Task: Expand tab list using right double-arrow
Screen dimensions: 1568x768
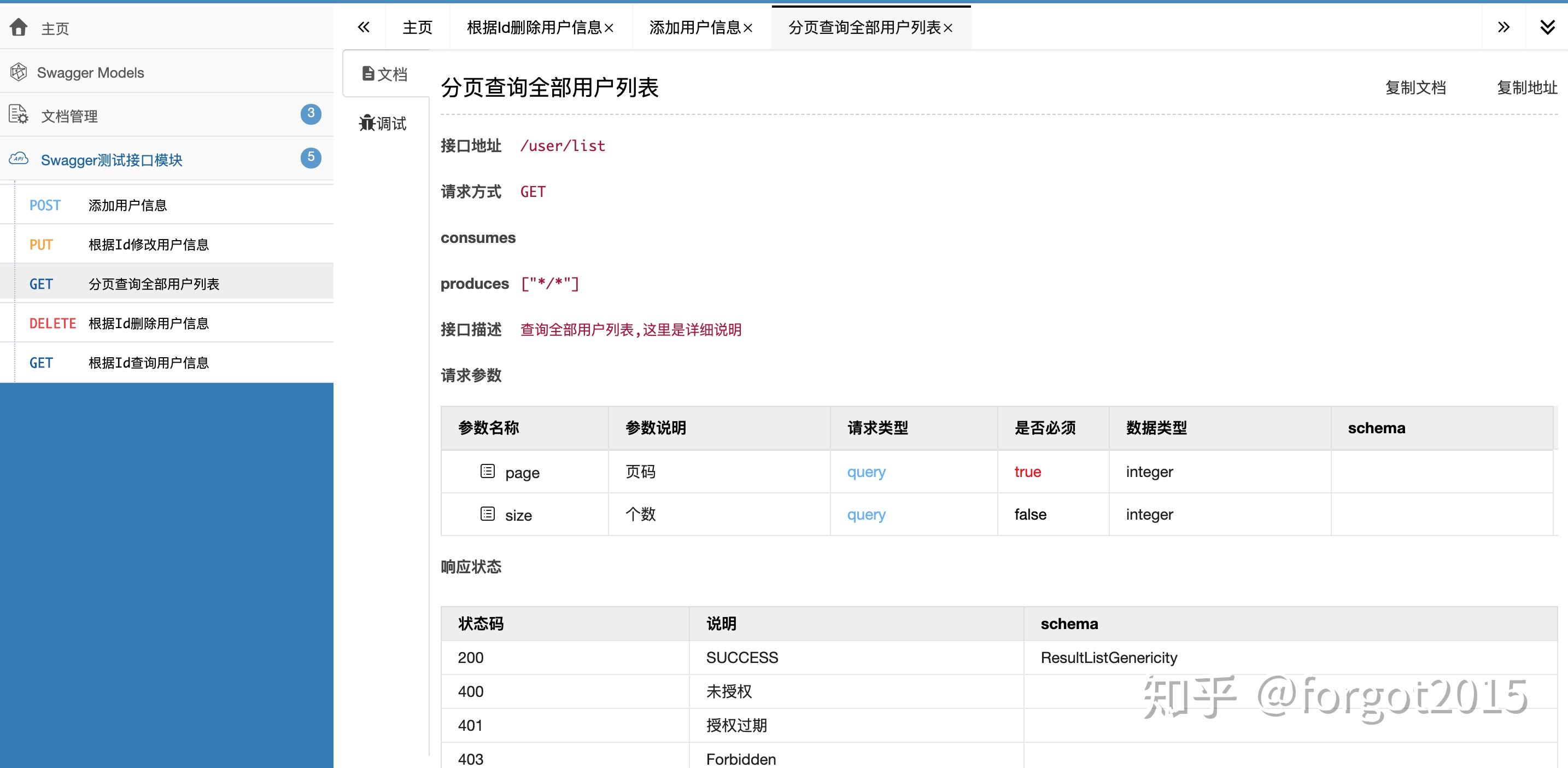Action: (x=1503, y=27)
